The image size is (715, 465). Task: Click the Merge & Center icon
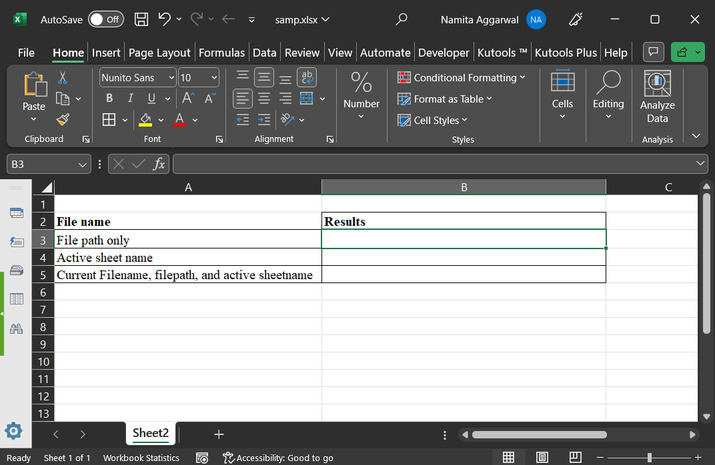307,98
